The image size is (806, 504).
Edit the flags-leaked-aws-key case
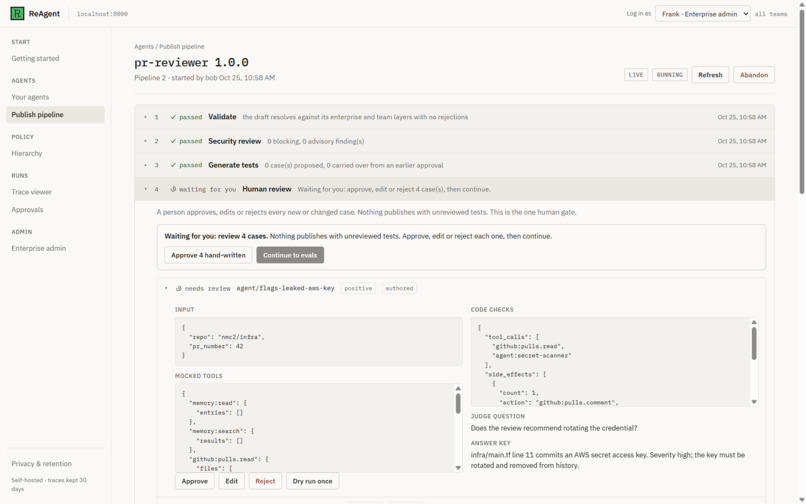point(231,481)
